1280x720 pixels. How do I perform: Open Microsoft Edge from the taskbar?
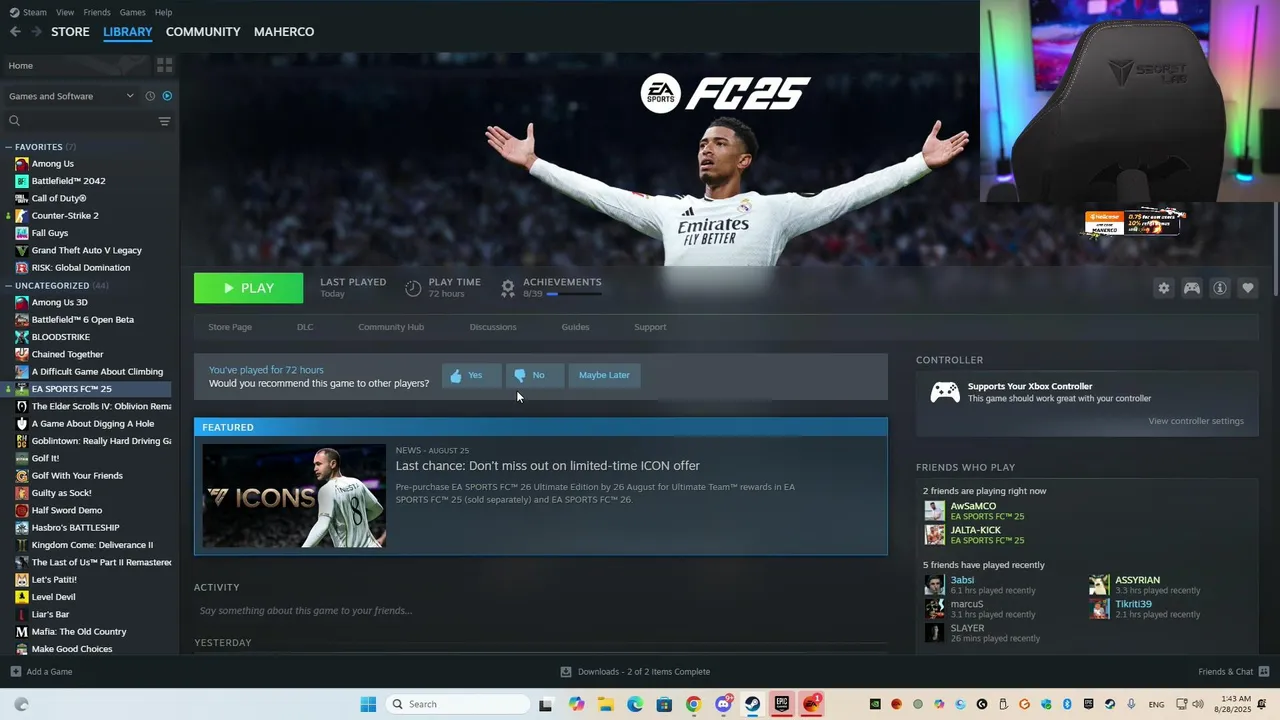(635, 704)
